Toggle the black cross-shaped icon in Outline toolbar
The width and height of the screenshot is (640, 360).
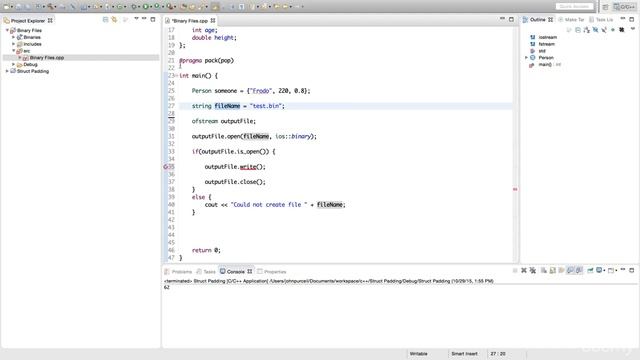click(622, 30)
